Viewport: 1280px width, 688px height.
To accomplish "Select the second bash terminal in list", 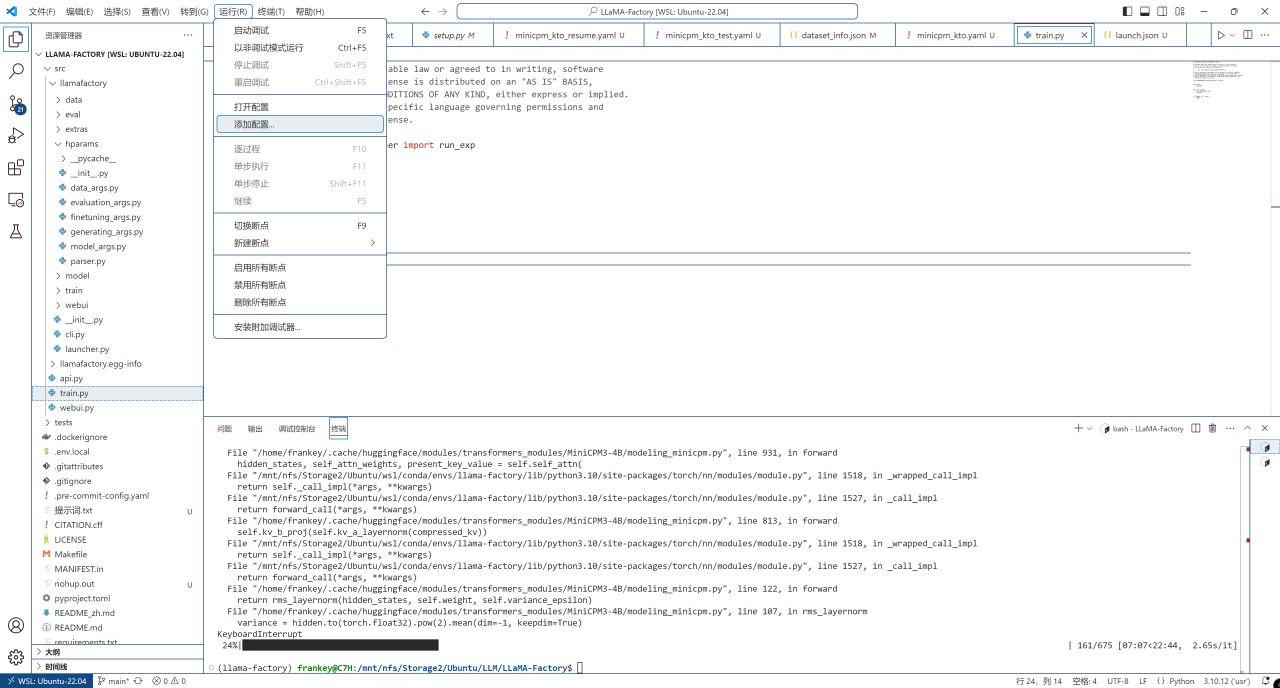I will pyautogui.click(x=1266, y=463).
